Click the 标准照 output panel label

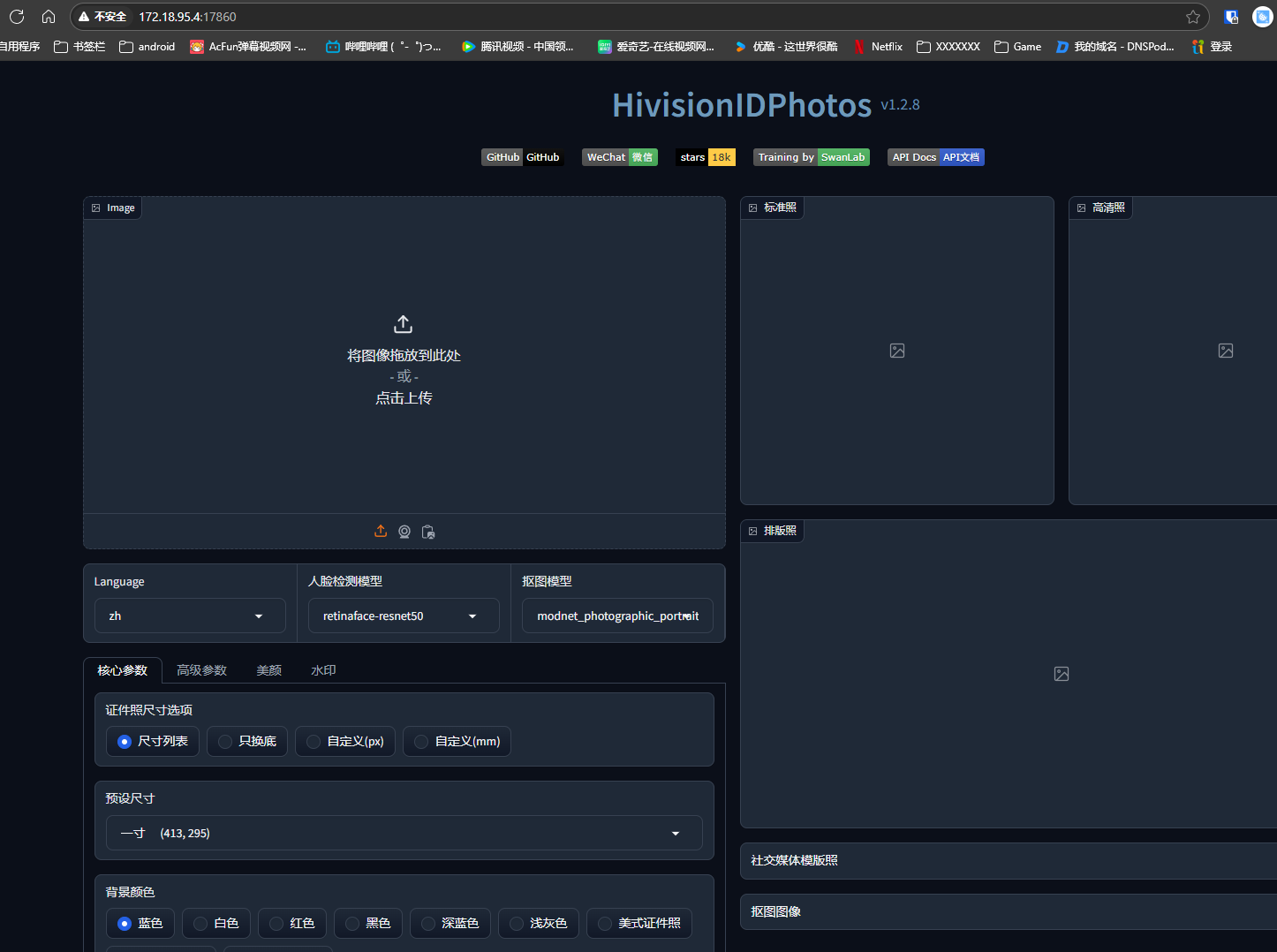tap(773, 208)
